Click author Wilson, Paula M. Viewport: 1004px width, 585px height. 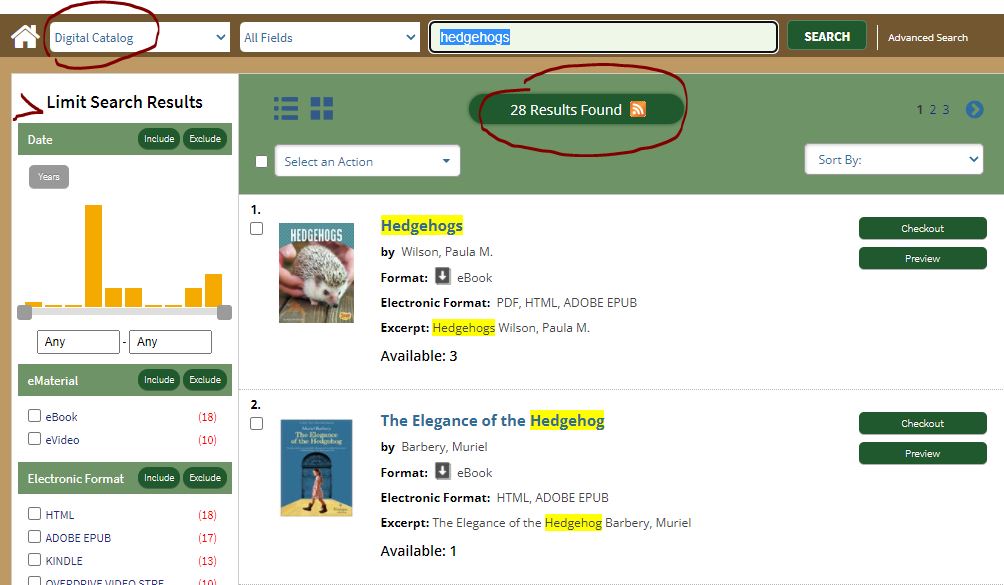447,252
